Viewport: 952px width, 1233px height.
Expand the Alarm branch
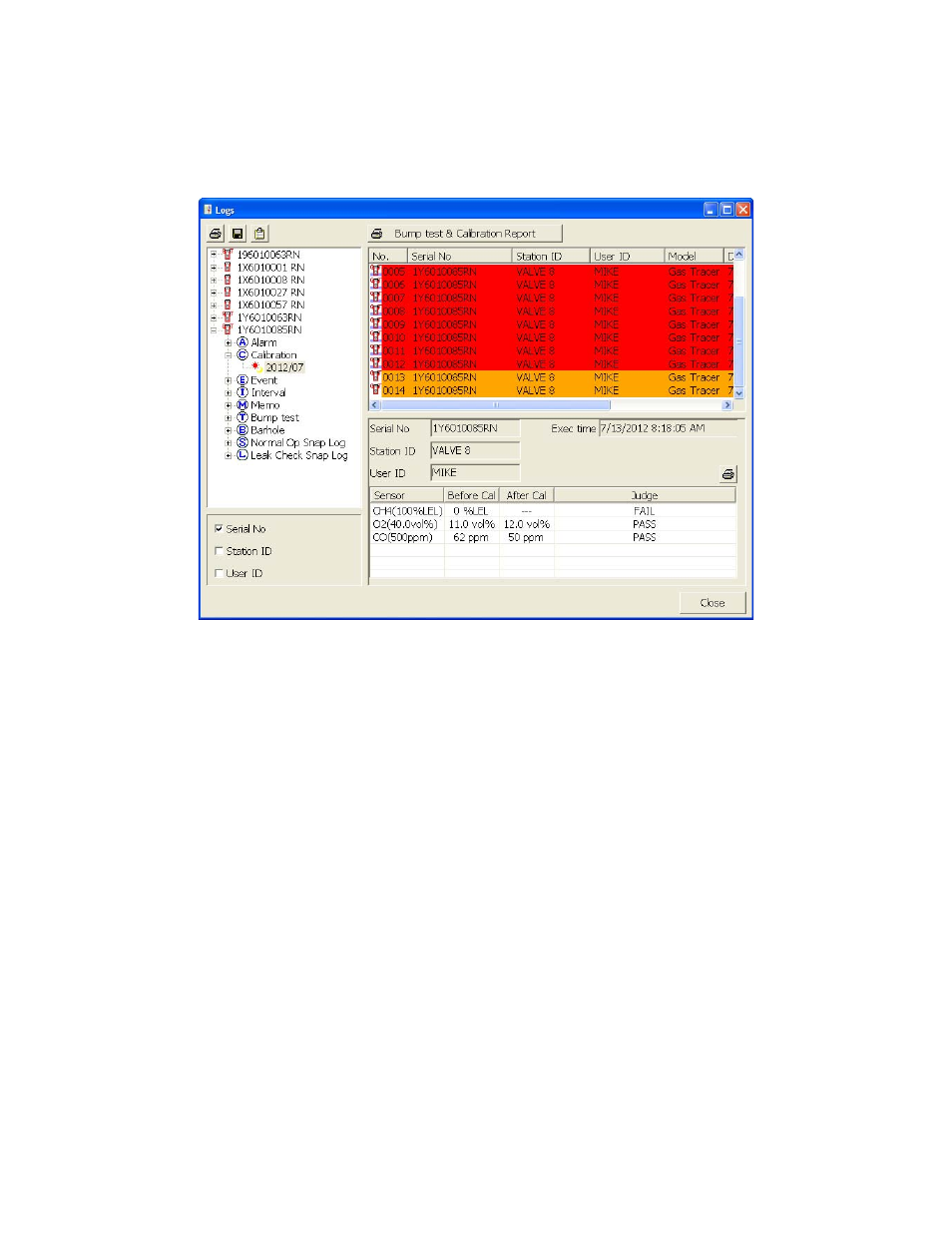pos(229,342)
